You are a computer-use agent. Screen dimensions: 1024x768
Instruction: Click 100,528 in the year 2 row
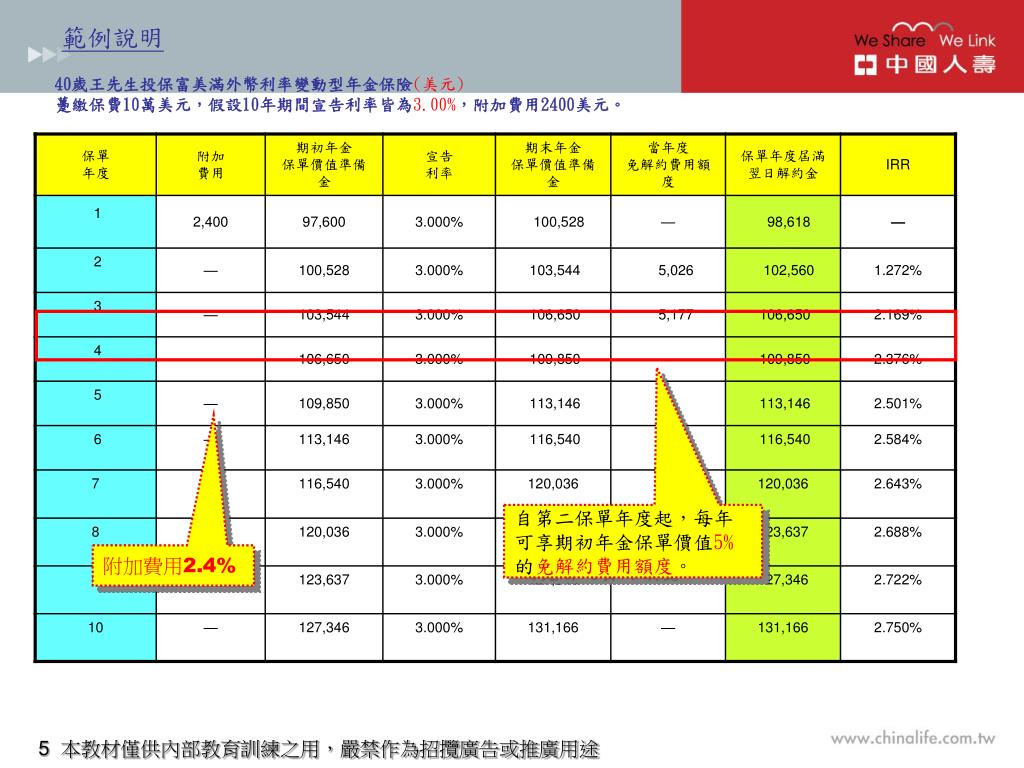click(324, 270)
